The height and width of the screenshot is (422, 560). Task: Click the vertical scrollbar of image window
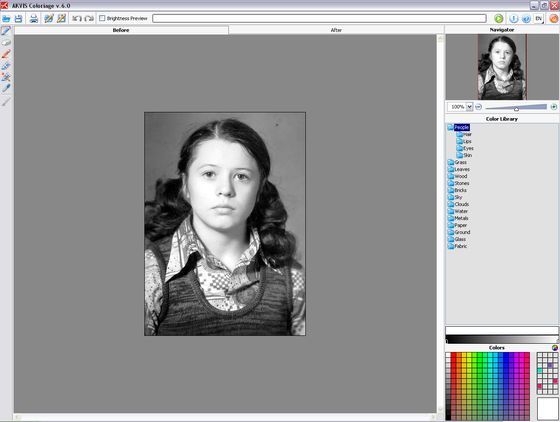pyautogui.click(x=440, y=224)
